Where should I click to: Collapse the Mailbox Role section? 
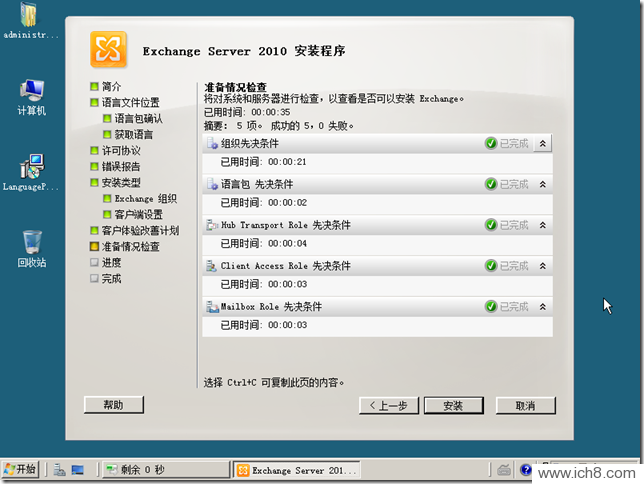(543, 307)
